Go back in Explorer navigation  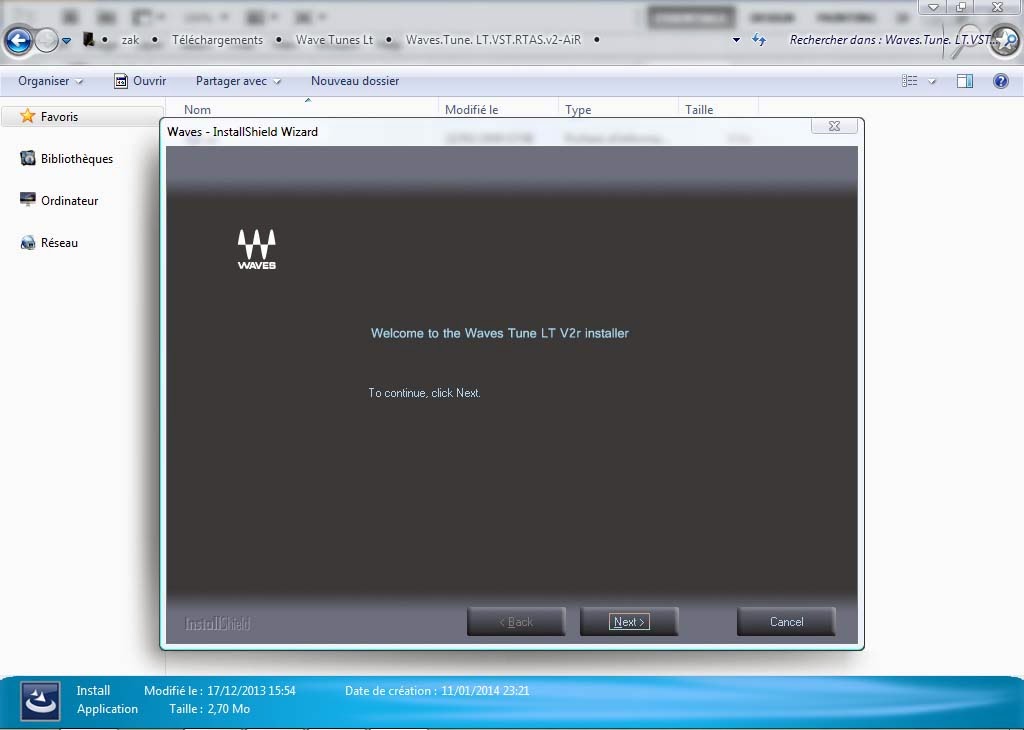(x=18, y=40)
